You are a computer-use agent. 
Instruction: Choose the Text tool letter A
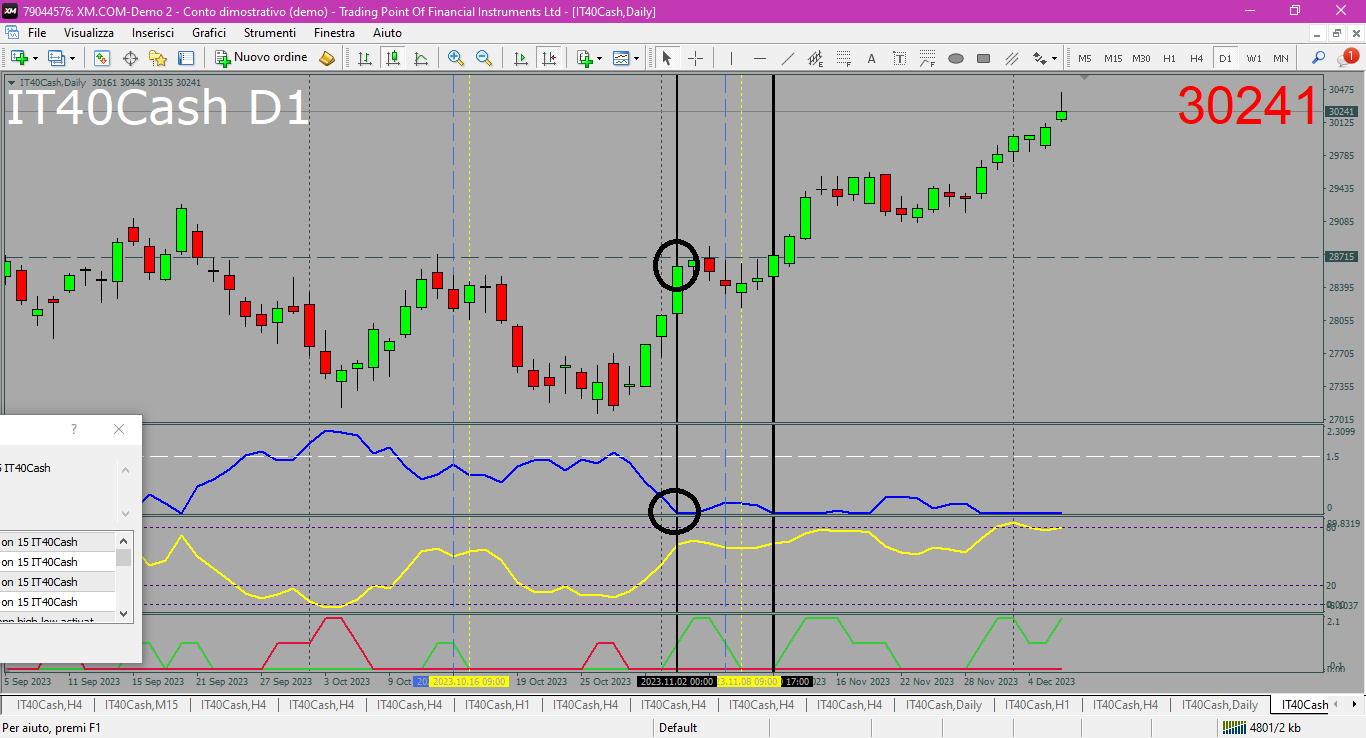[x=871, y=58]
